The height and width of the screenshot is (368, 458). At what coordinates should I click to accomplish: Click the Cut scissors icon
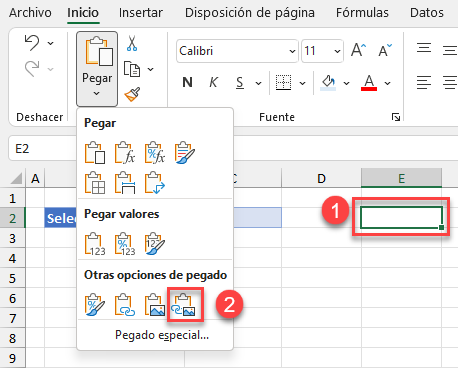coord(132,44)
